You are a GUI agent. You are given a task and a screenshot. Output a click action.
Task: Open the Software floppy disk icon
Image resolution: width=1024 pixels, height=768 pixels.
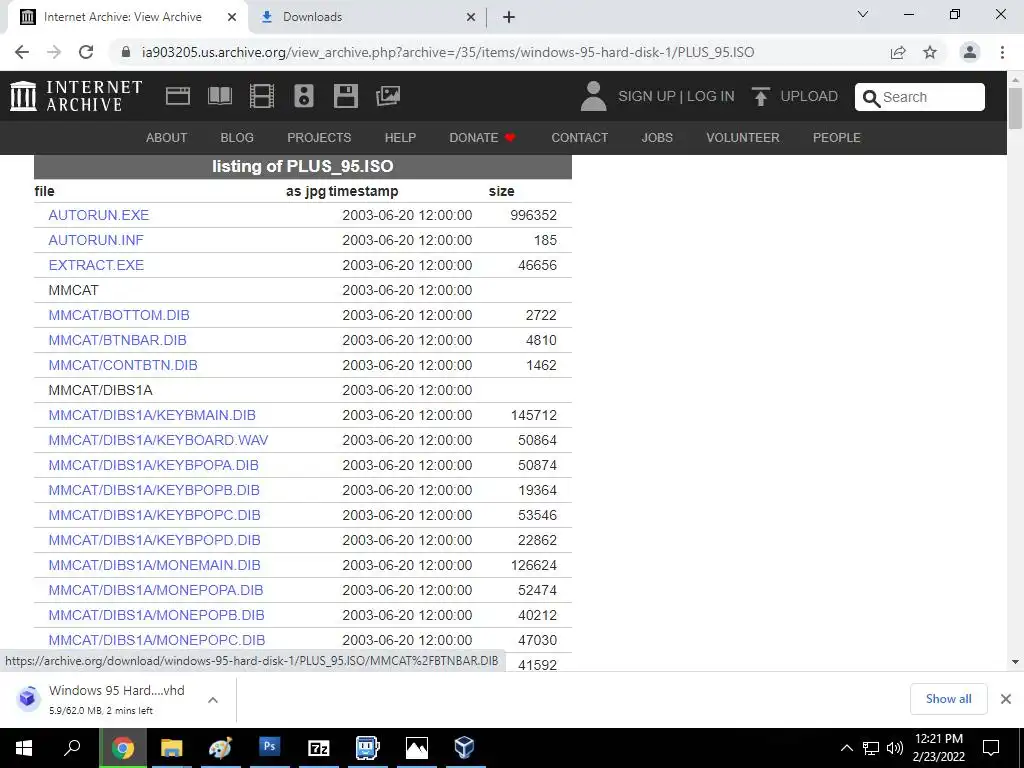345,96
